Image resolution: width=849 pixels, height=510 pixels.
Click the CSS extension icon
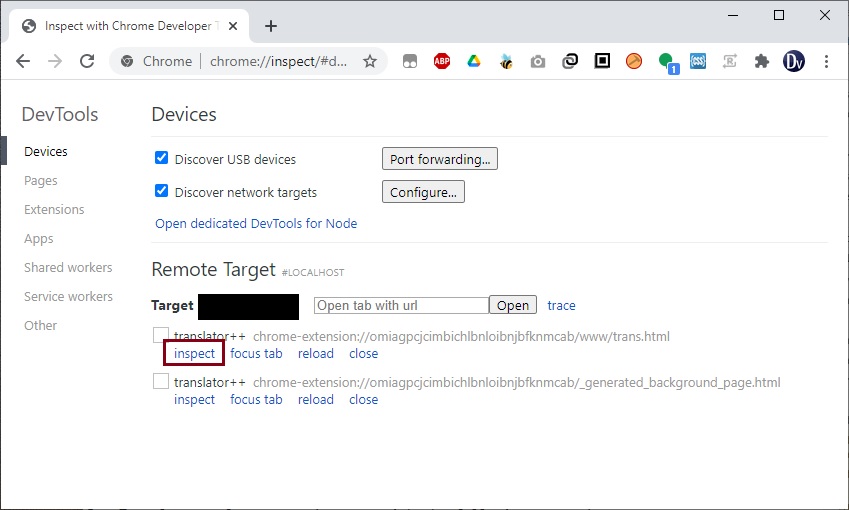[x=698, y=61]
